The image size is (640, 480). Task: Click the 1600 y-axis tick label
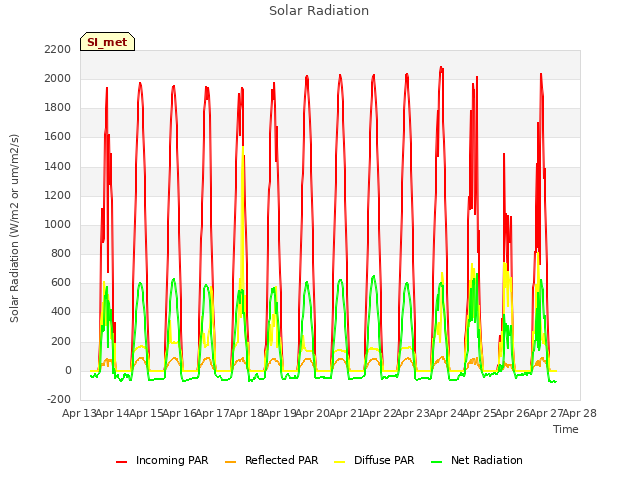pyautogui.click(x=58, y=137)
